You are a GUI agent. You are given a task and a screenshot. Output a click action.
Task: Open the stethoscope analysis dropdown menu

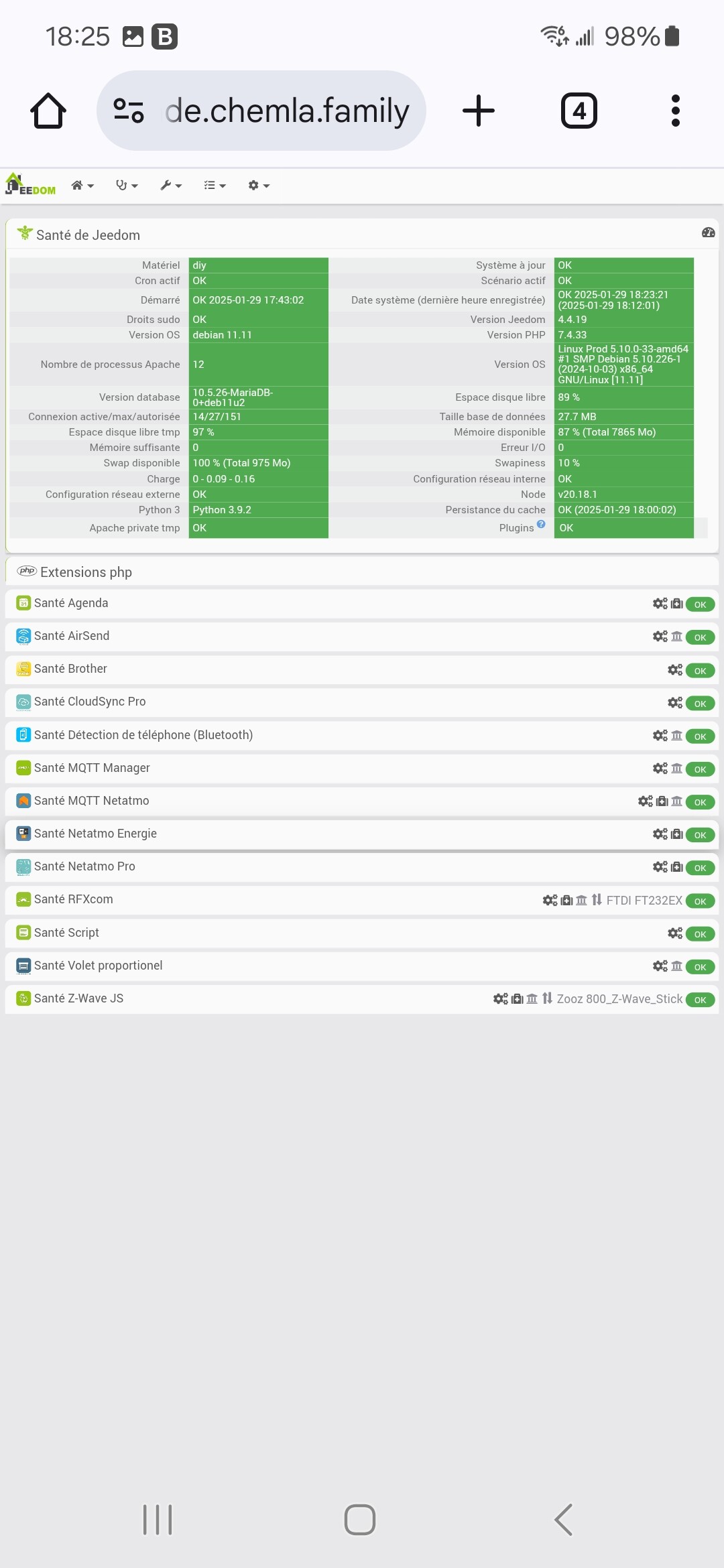coord(127,186)
